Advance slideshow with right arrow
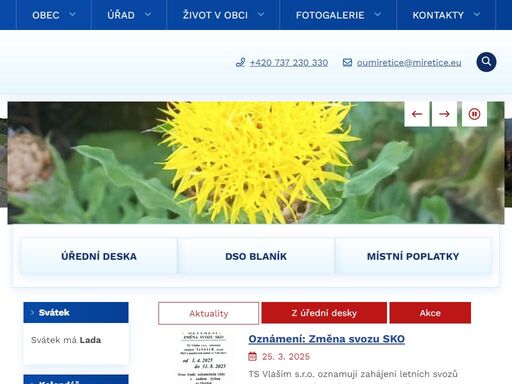This screenshot has width=512, height=384. click(x=444, y=114)
